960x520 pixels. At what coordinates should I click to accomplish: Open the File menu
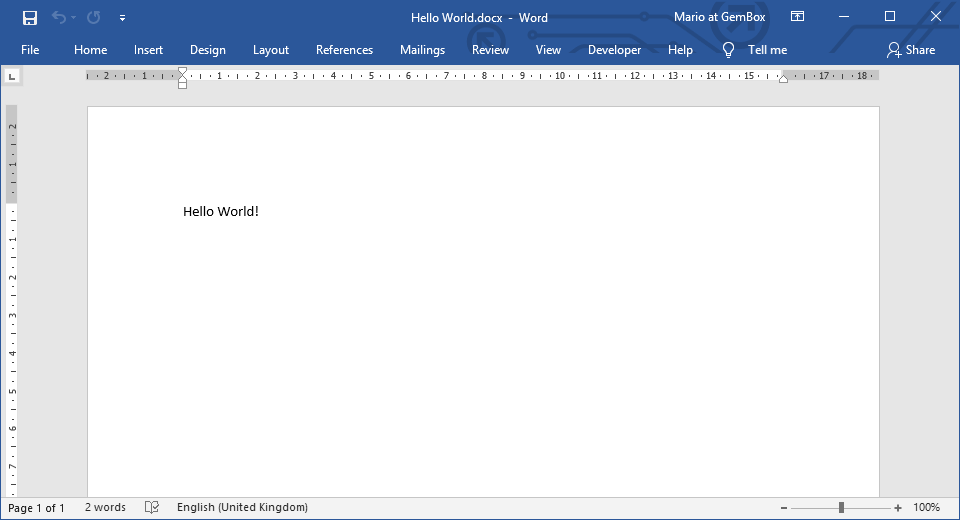coord(30,50)
